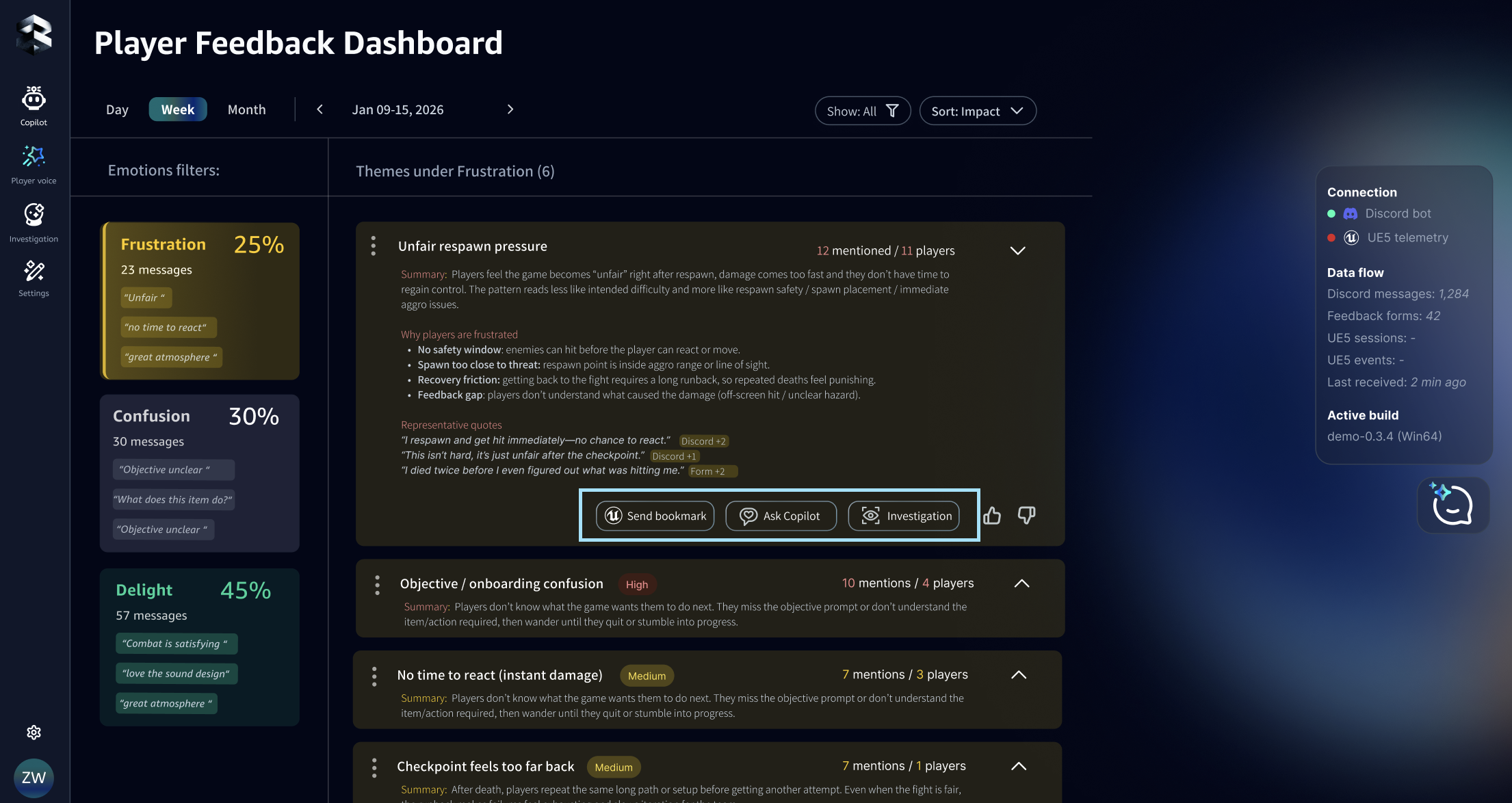Open the kebab menu on Unfair respawn pressure
The width and height of the screenshot is (1512, 803).
coord(374,246)
